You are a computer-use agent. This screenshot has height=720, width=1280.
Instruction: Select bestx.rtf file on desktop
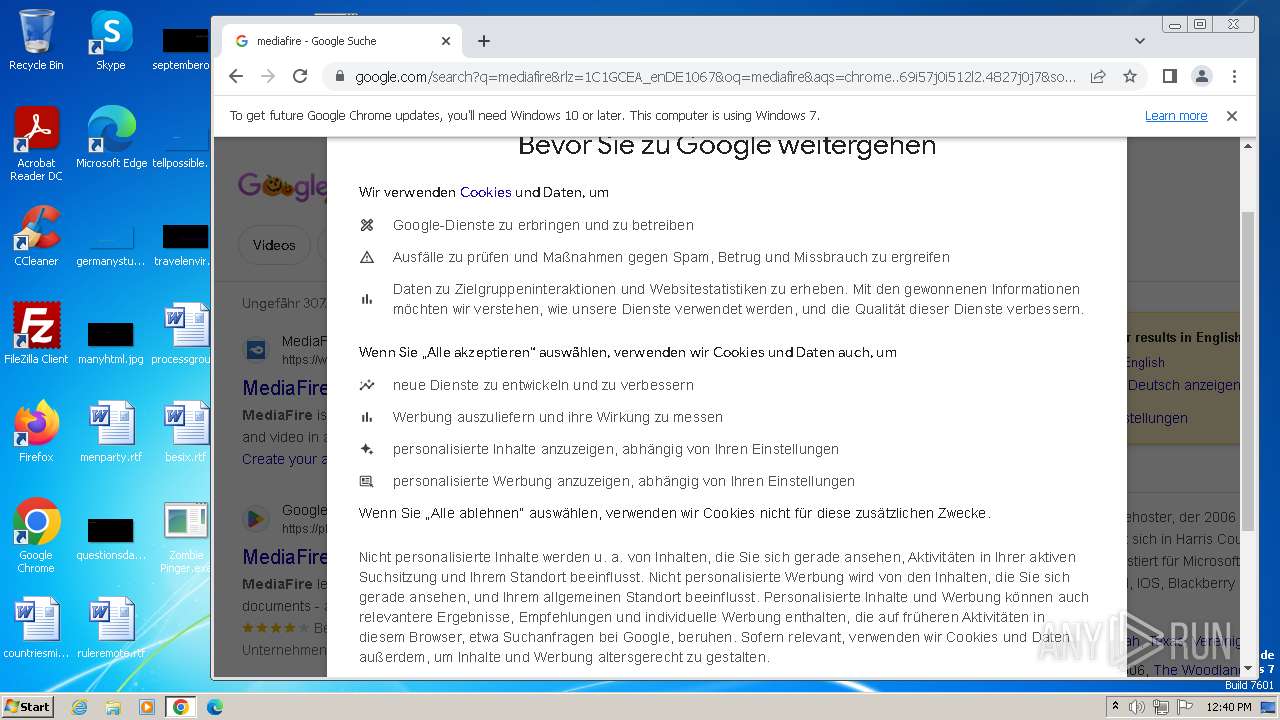tap(186, 431)
